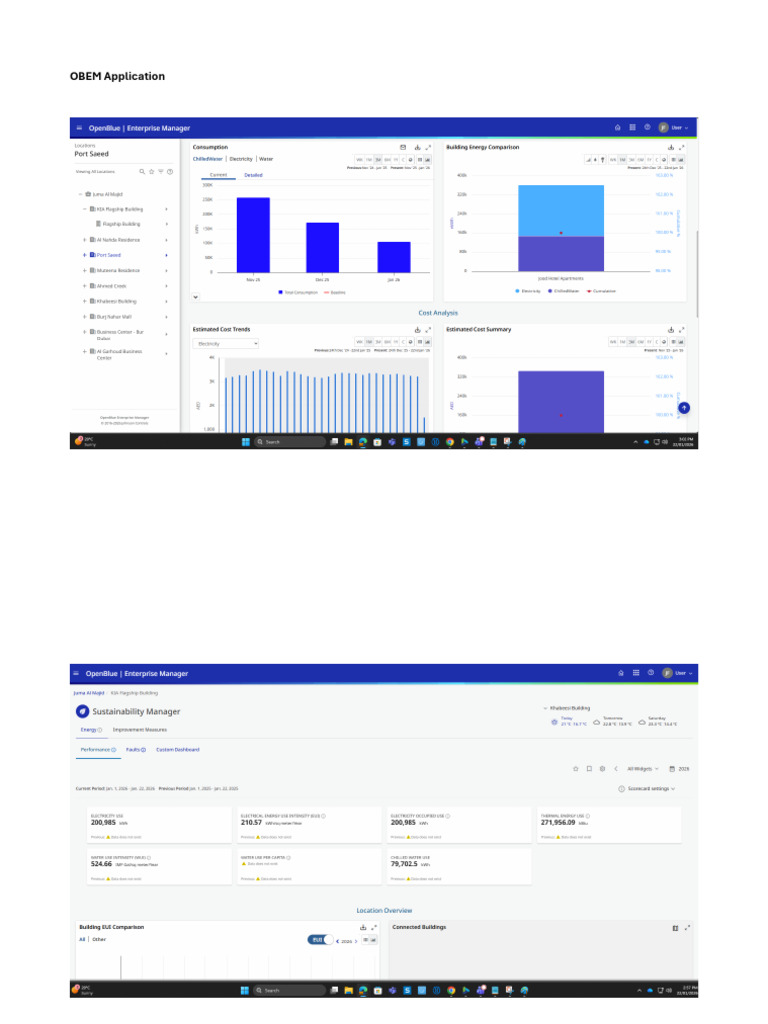Expand Muteena Residence node
Image resolution: width=768 pixels, height=1024 pixels.
point(84,270)
